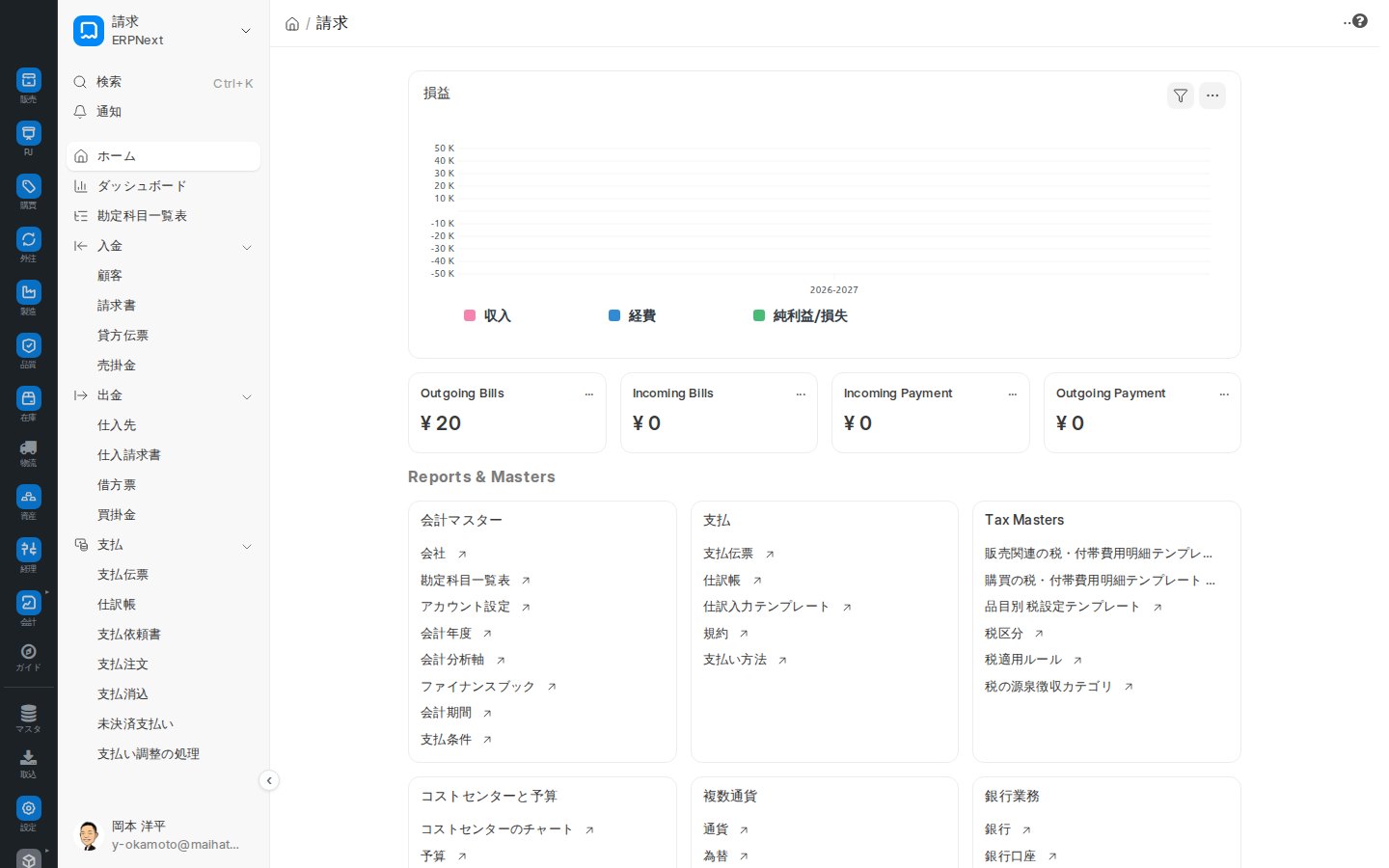Open the 製造 module icon
The image size is (1389, 868).
pos(28,292)
